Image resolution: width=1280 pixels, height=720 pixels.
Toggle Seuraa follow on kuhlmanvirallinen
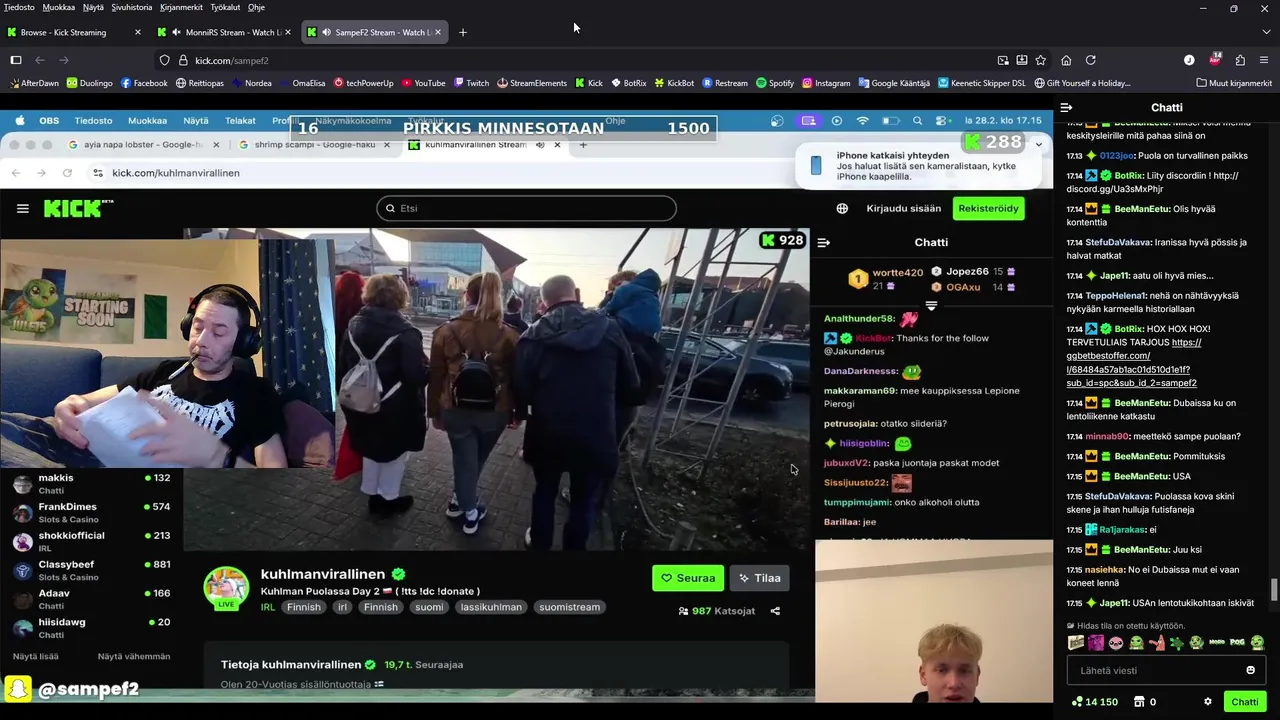(688, 578)
